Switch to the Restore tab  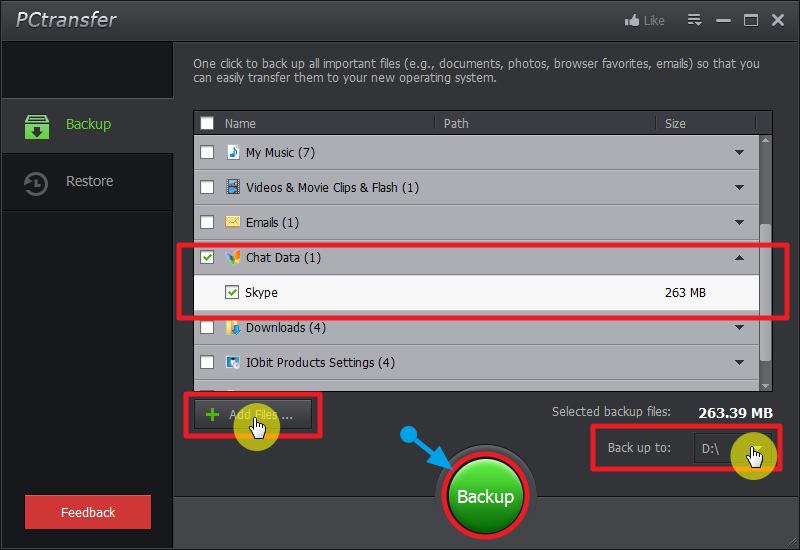coord(88,182)
